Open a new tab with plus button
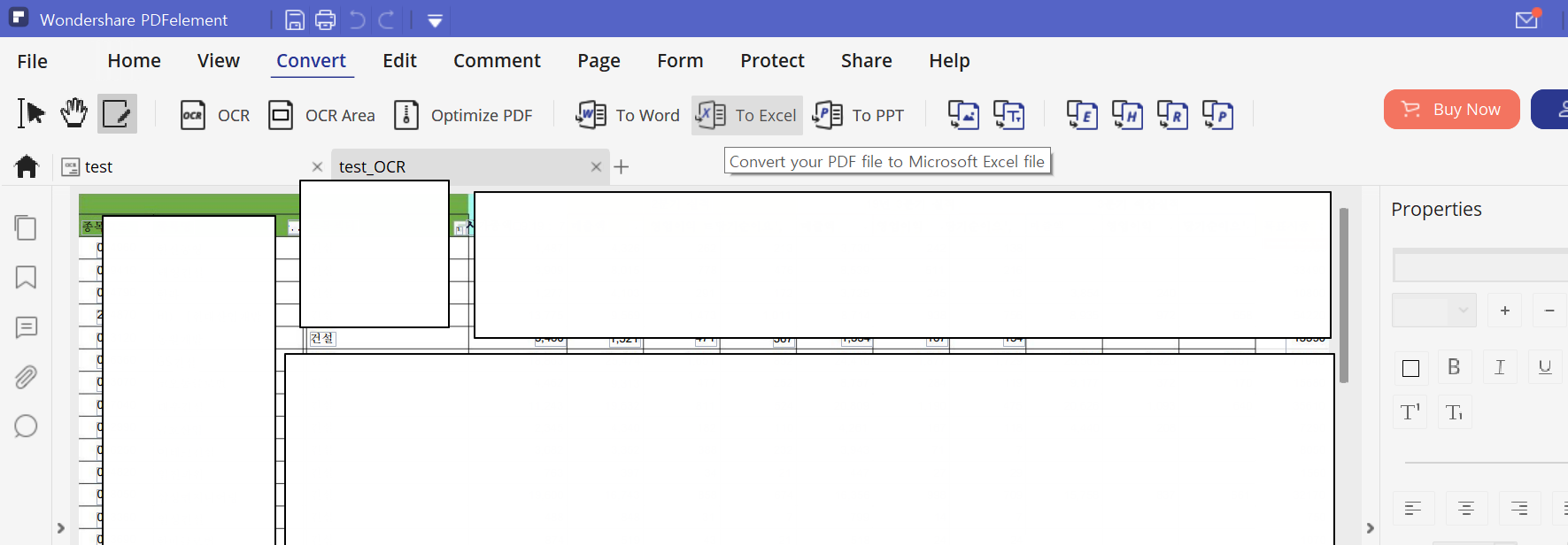Image resolution: width=1568 pixels, height=545 pixels. point(622,166)
